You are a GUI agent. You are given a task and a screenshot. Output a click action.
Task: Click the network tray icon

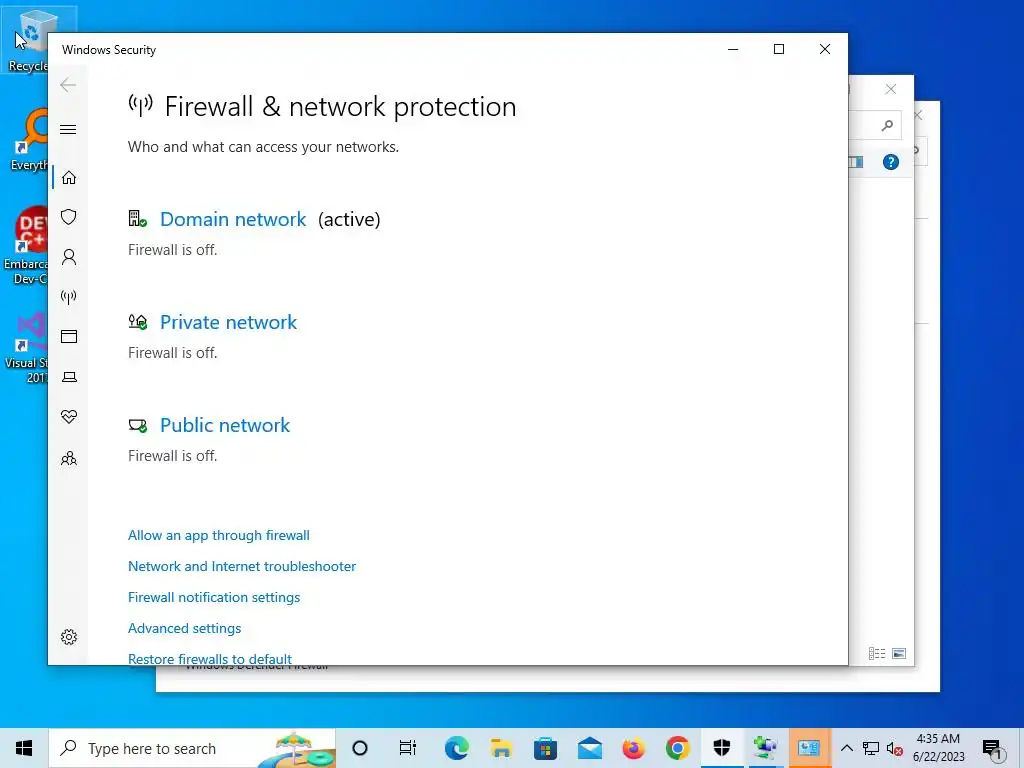point(871,748)
